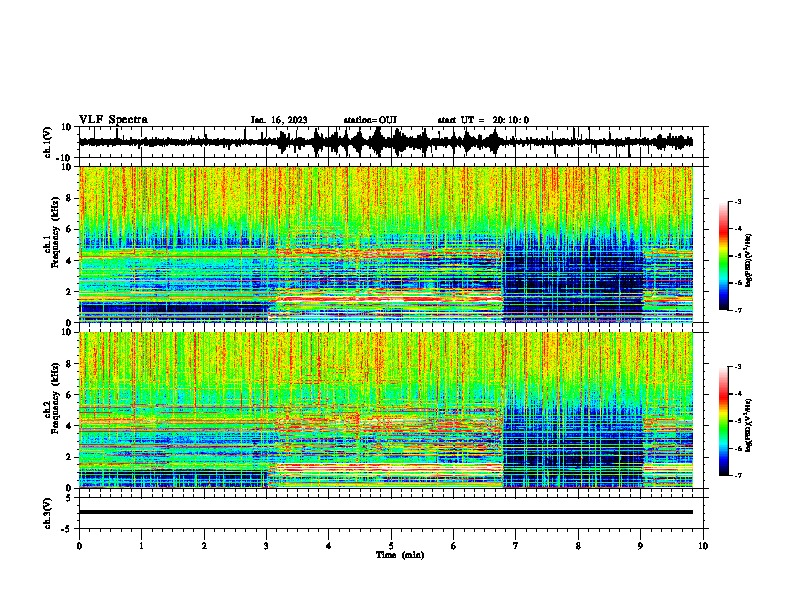
Task: Click the '8' kHz tick on ch.1 frequency axis
Action: coord(70,198)
